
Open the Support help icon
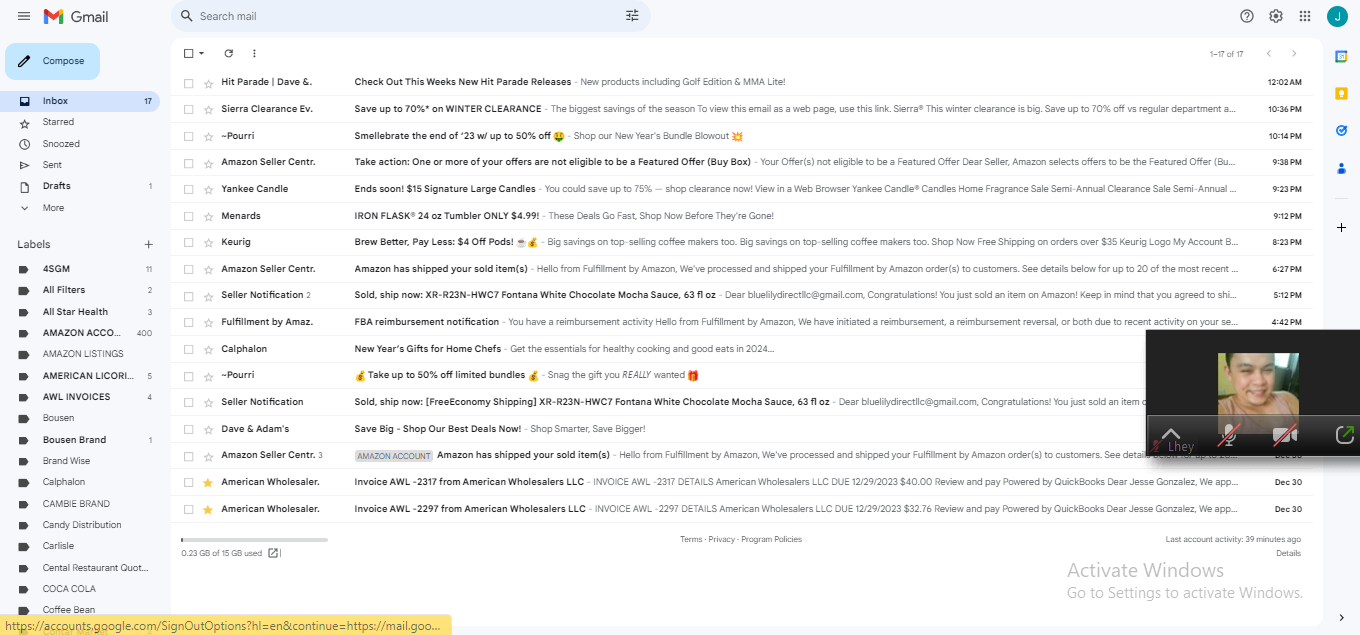click(1247, 16)
